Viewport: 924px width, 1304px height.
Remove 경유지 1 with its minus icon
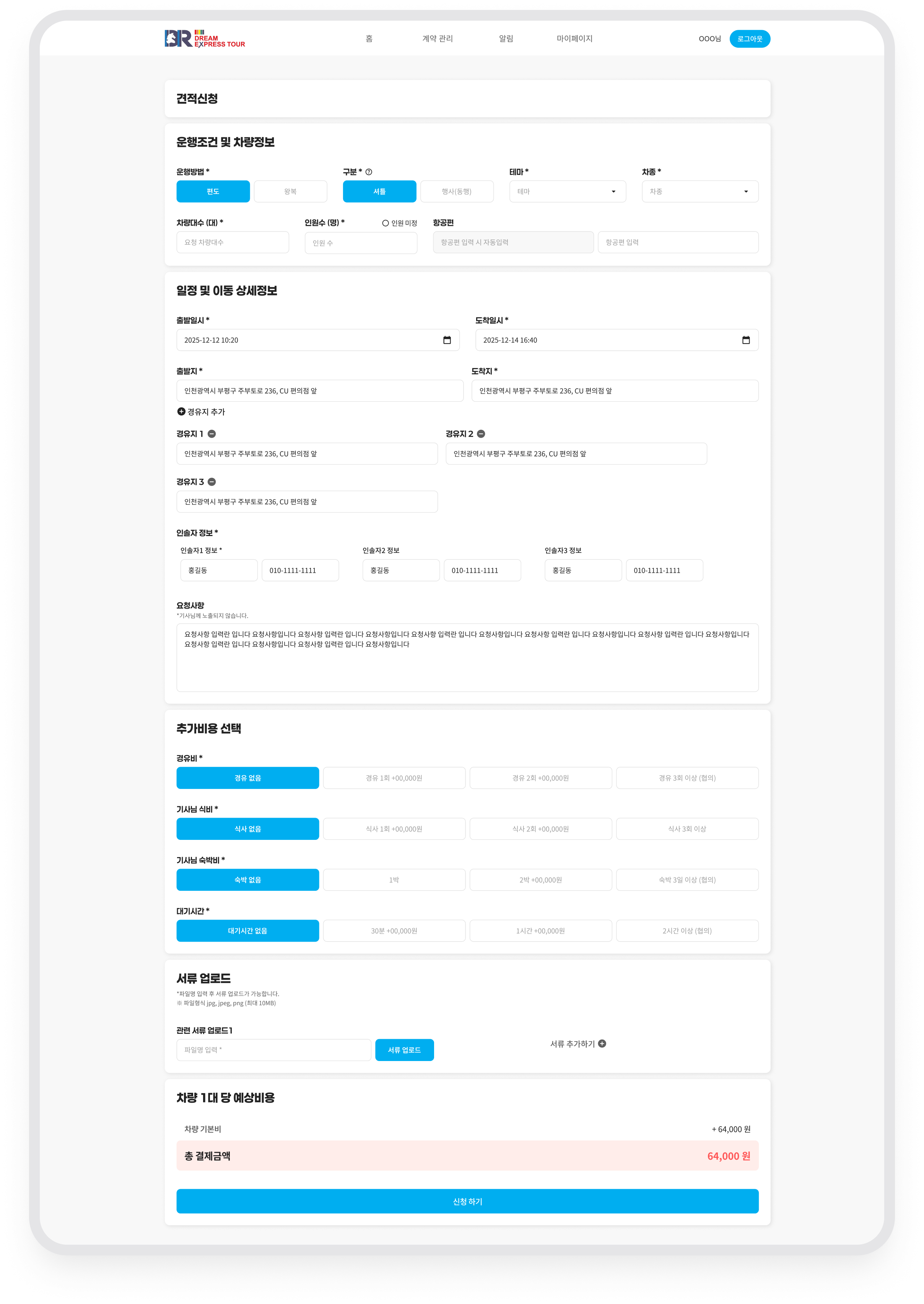[x=211, y=434]
